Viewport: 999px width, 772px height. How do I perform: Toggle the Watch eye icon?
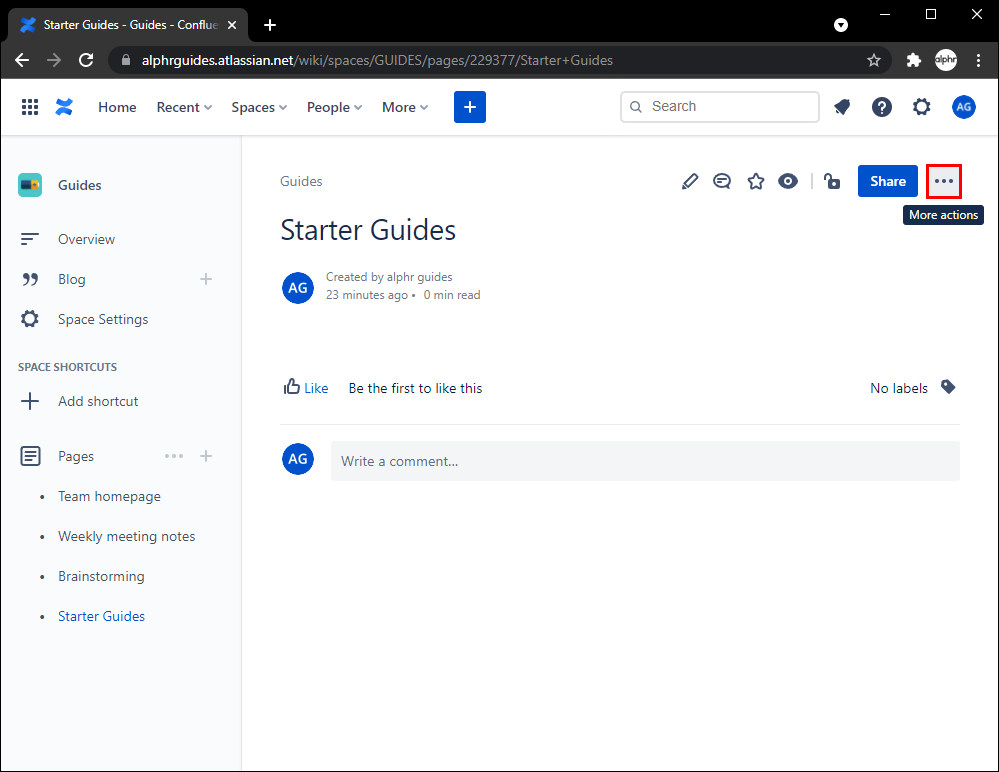(x=788, y=181)
